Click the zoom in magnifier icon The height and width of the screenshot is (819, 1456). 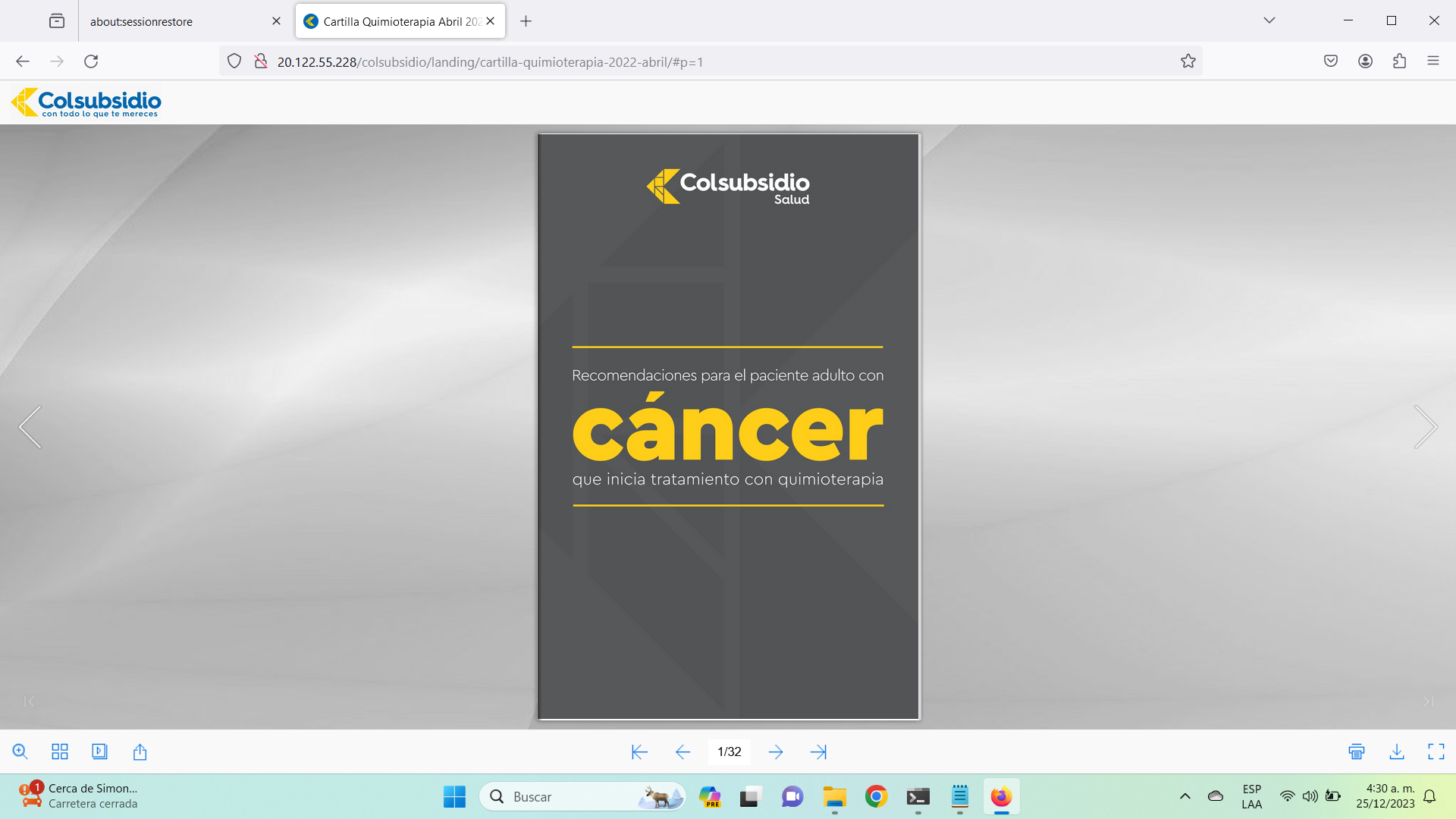pos(20,752)
